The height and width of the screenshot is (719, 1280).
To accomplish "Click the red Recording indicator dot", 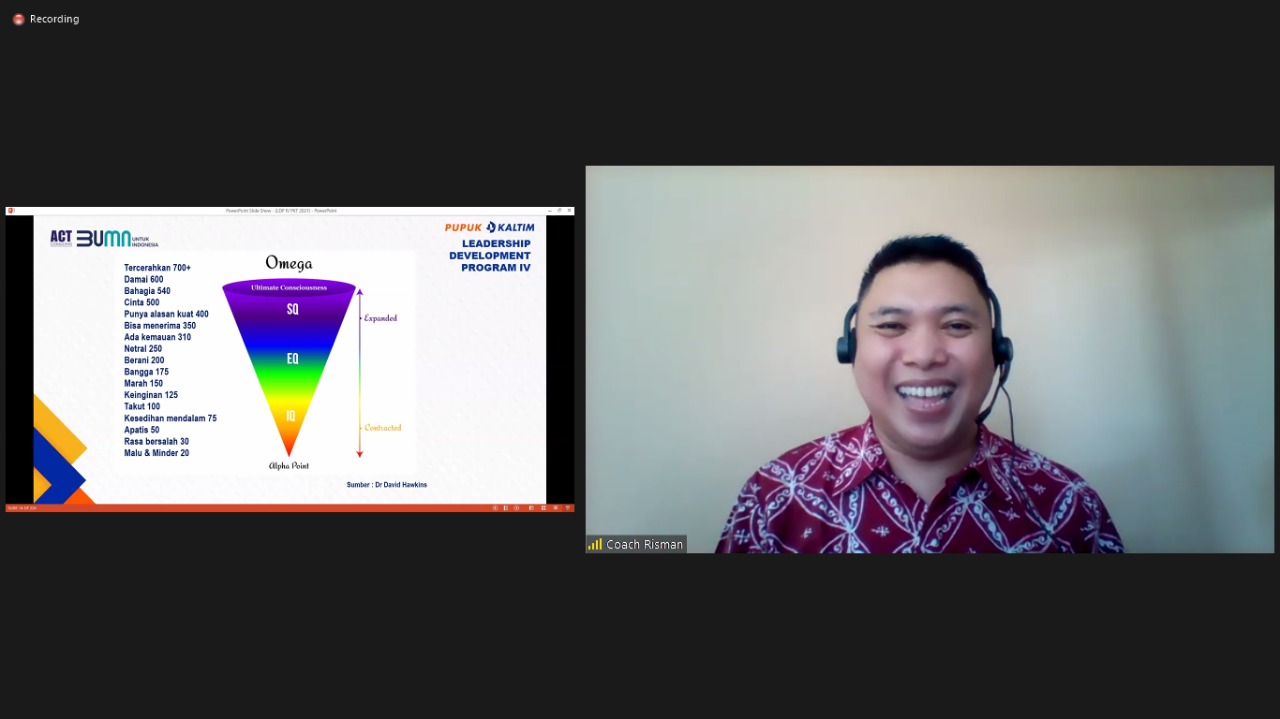I will pyautogui.click(x=18, y=19).
